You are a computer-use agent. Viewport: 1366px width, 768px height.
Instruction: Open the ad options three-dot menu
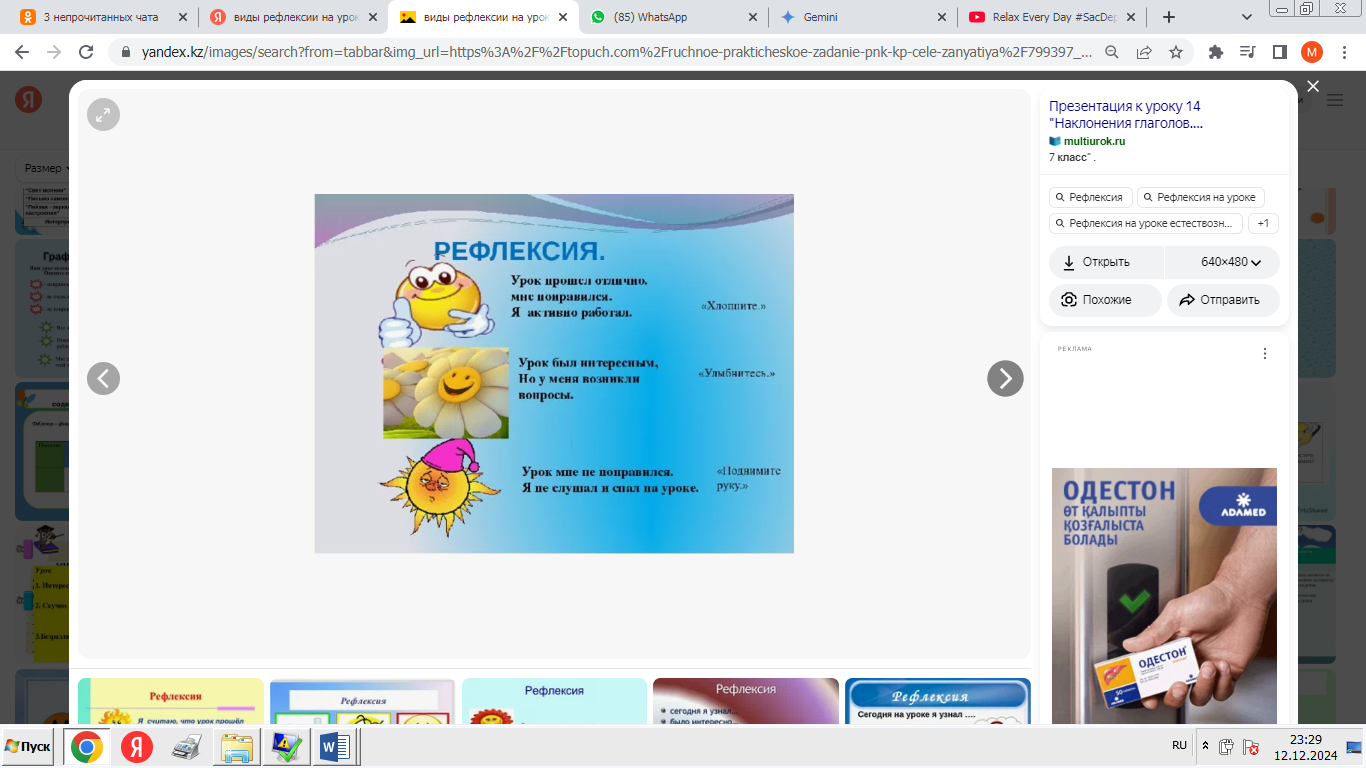point(1264,354)
